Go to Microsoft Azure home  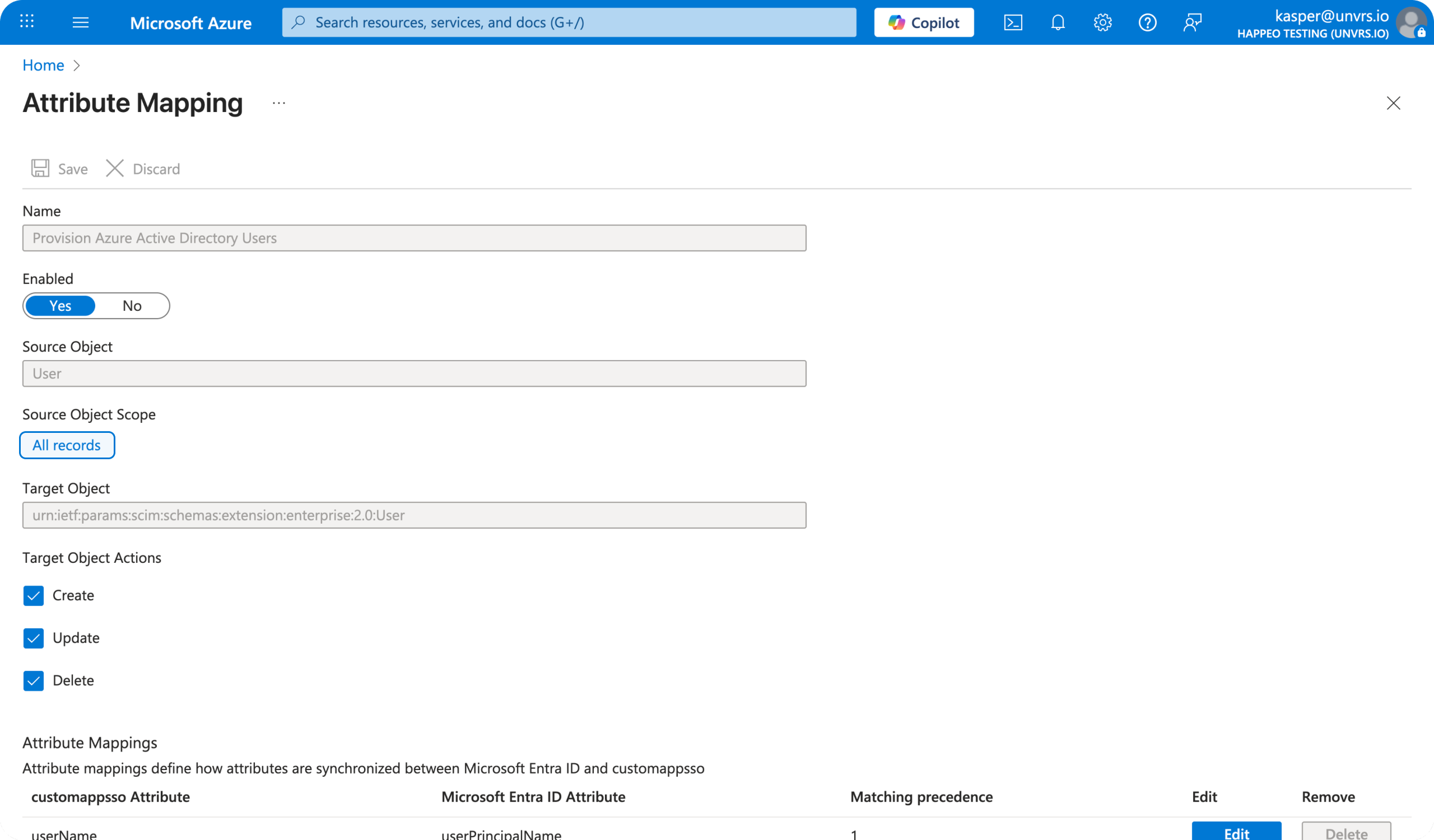[191, 23]
